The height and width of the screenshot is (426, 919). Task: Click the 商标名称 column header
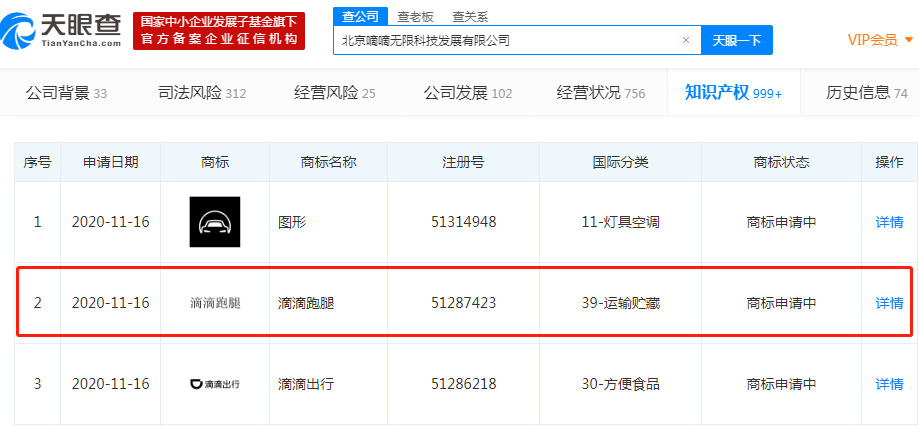pos(328,162)
